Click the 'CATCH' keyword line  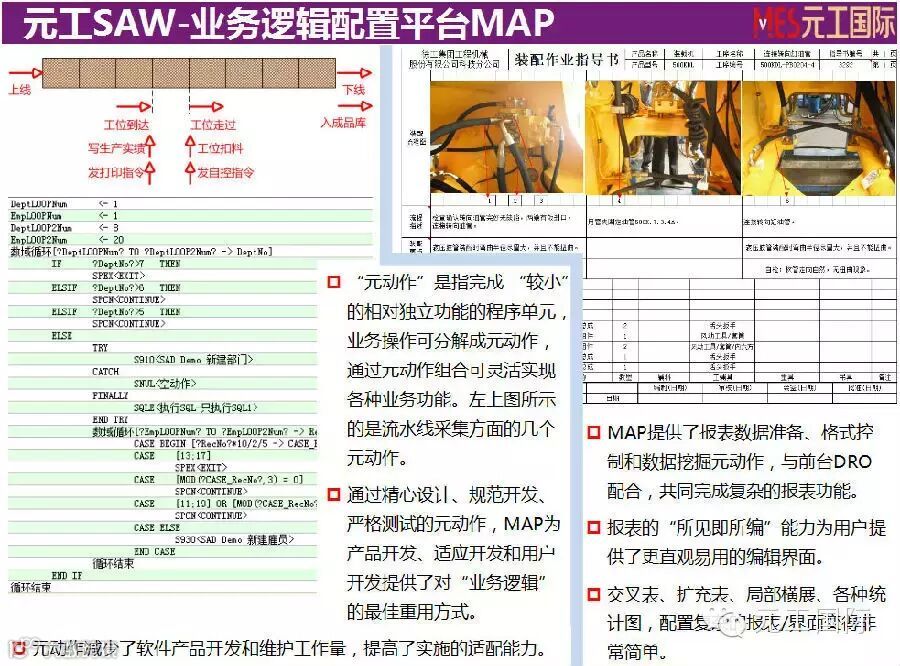click(x=106, y=371)
